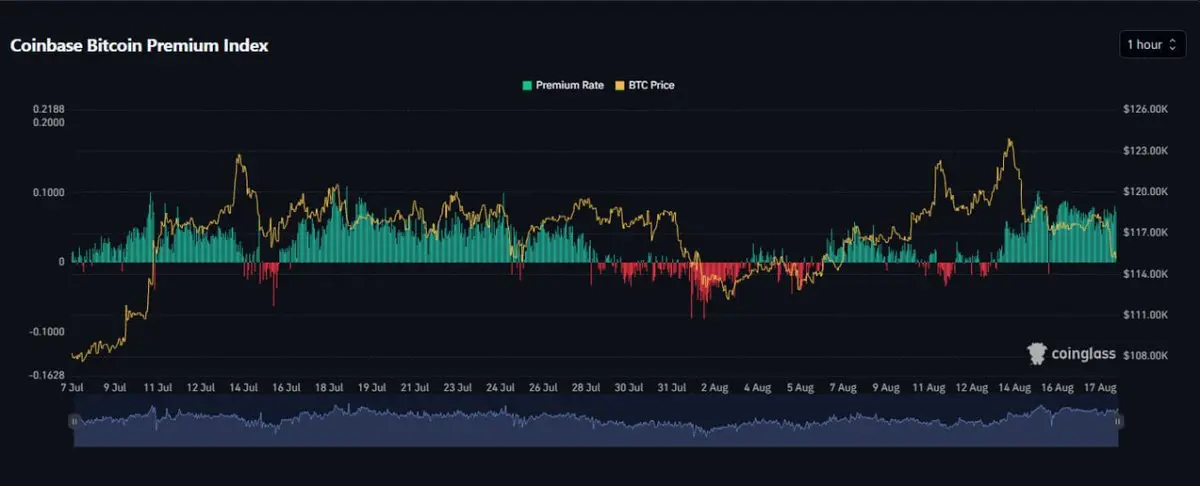Click the $114.00K price axis label

(1145, 274)
